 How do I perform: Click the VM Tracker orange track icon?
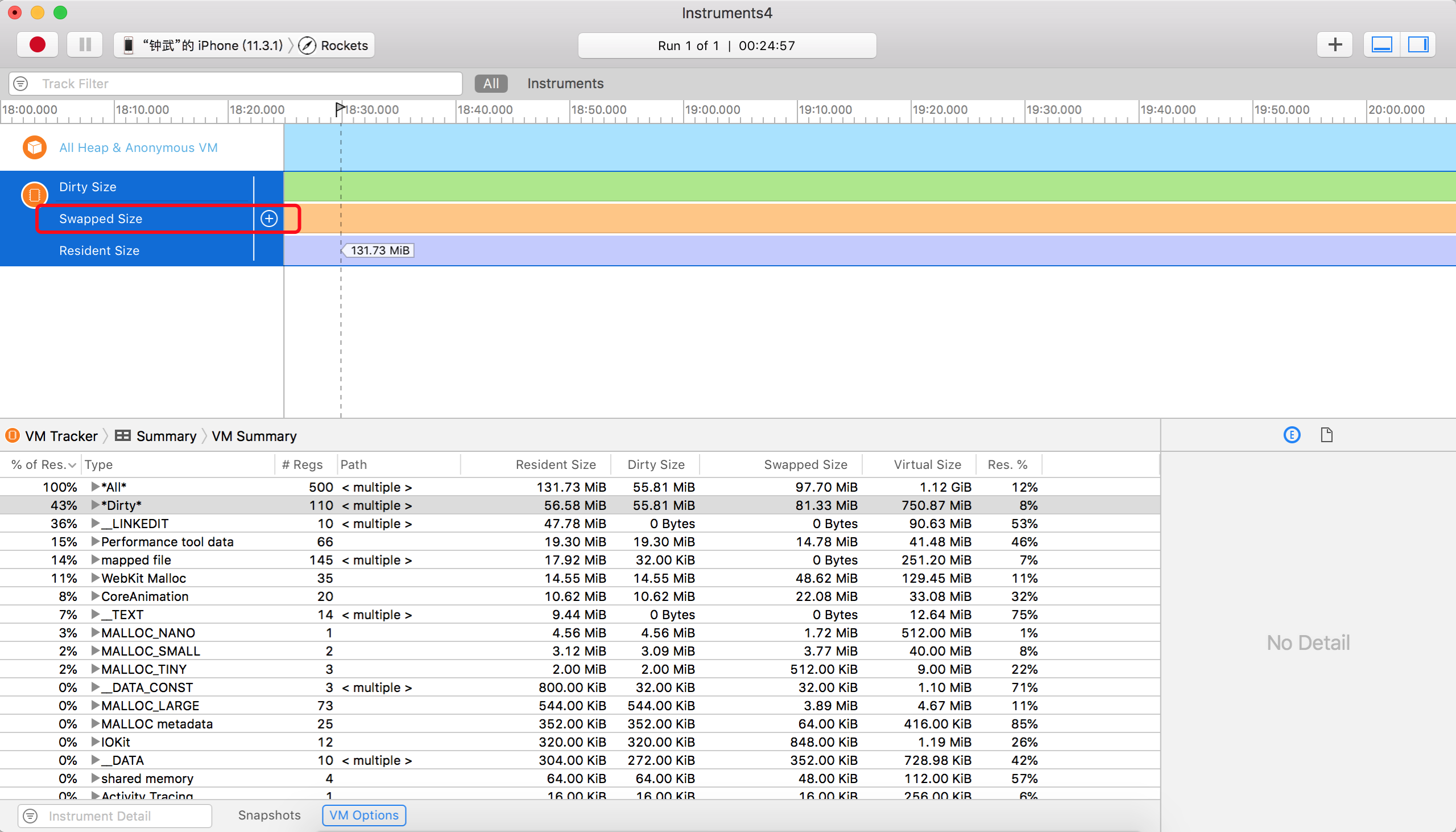[34, 195]
